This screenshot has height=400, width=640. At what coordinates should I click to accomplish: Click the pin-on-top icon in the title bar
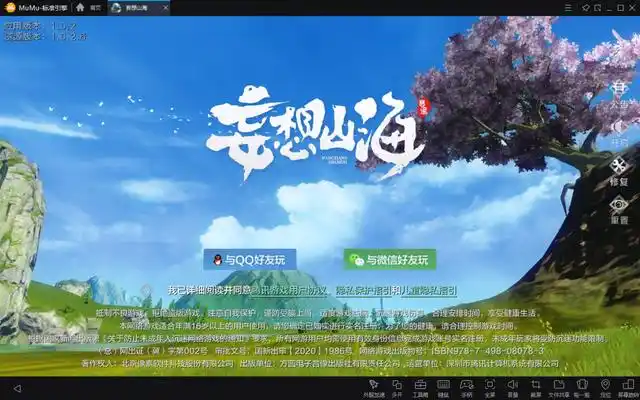[x=586, y=8]
